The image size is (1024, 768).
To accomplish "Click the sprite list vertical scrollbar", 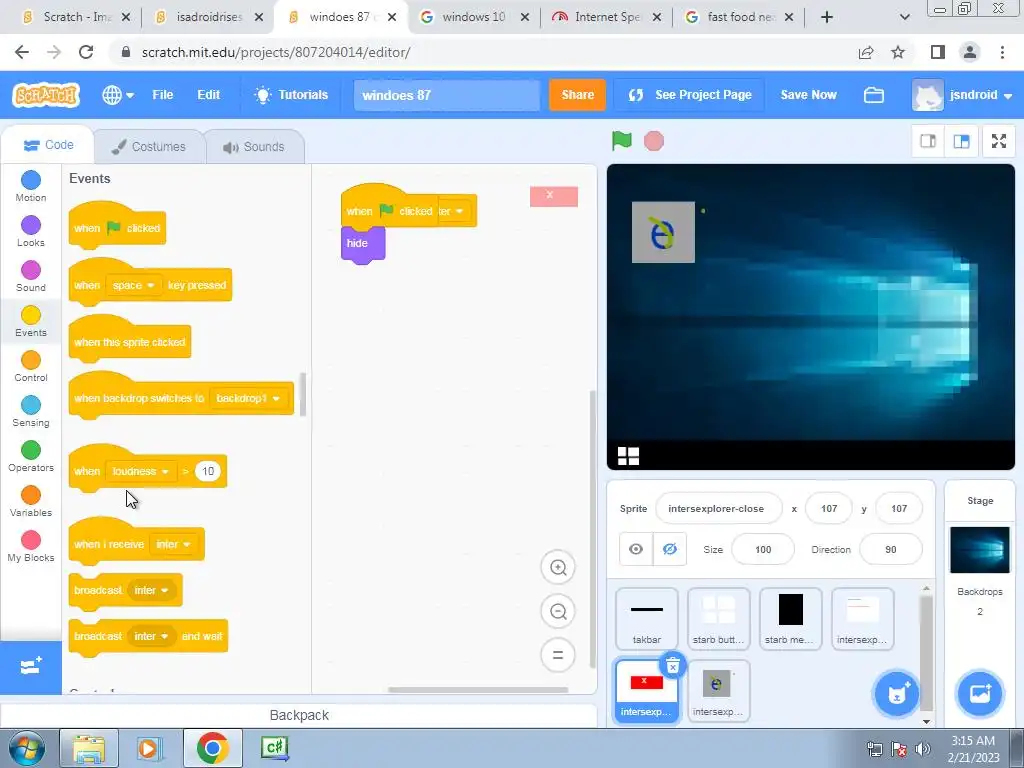I will tap(926, 653).
